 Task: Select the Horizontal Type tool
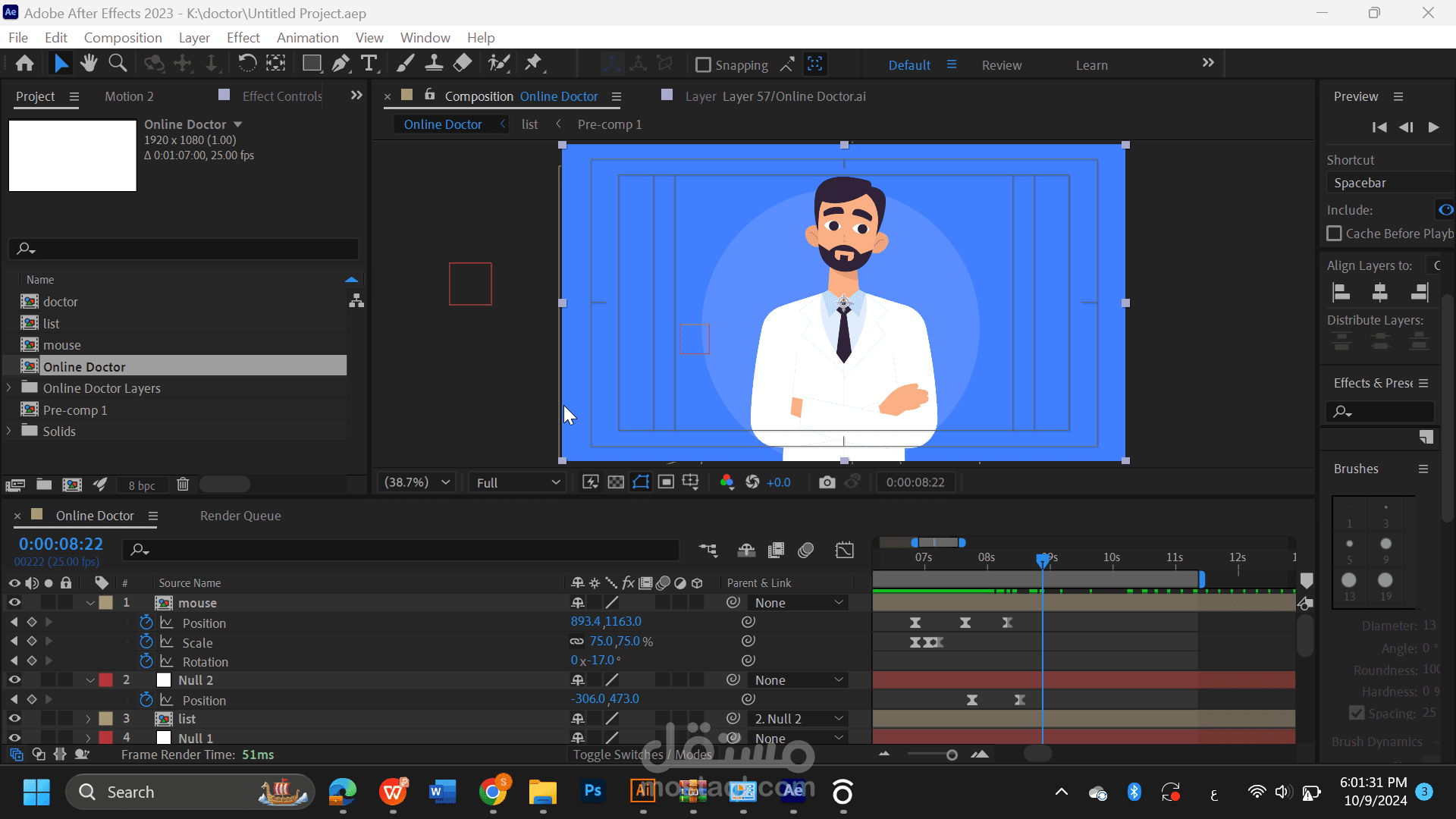click(x=369, y=64)
